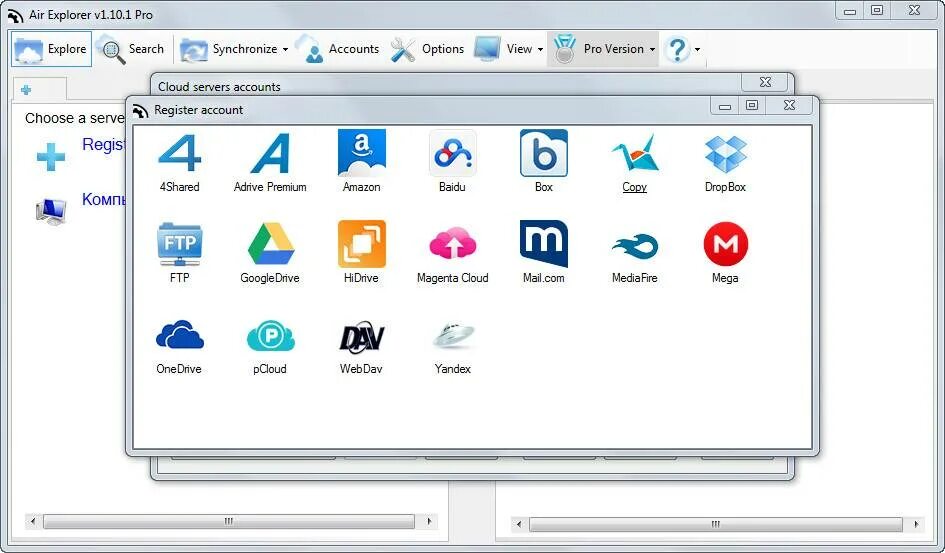This screenshot has height=553, width=945.
Task: Pick the Yandex flying saucer icon
Action: [x=453, y=335]
